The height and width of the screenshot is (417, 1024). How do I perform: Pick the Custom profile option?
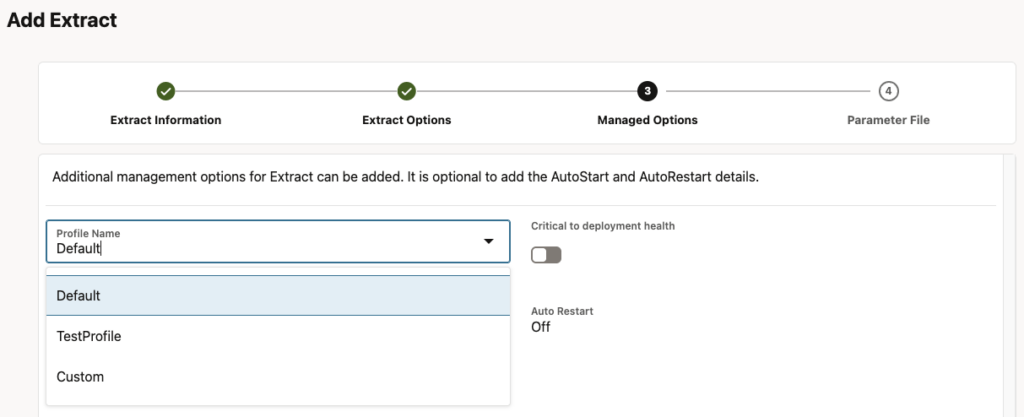tap(80, 377)
